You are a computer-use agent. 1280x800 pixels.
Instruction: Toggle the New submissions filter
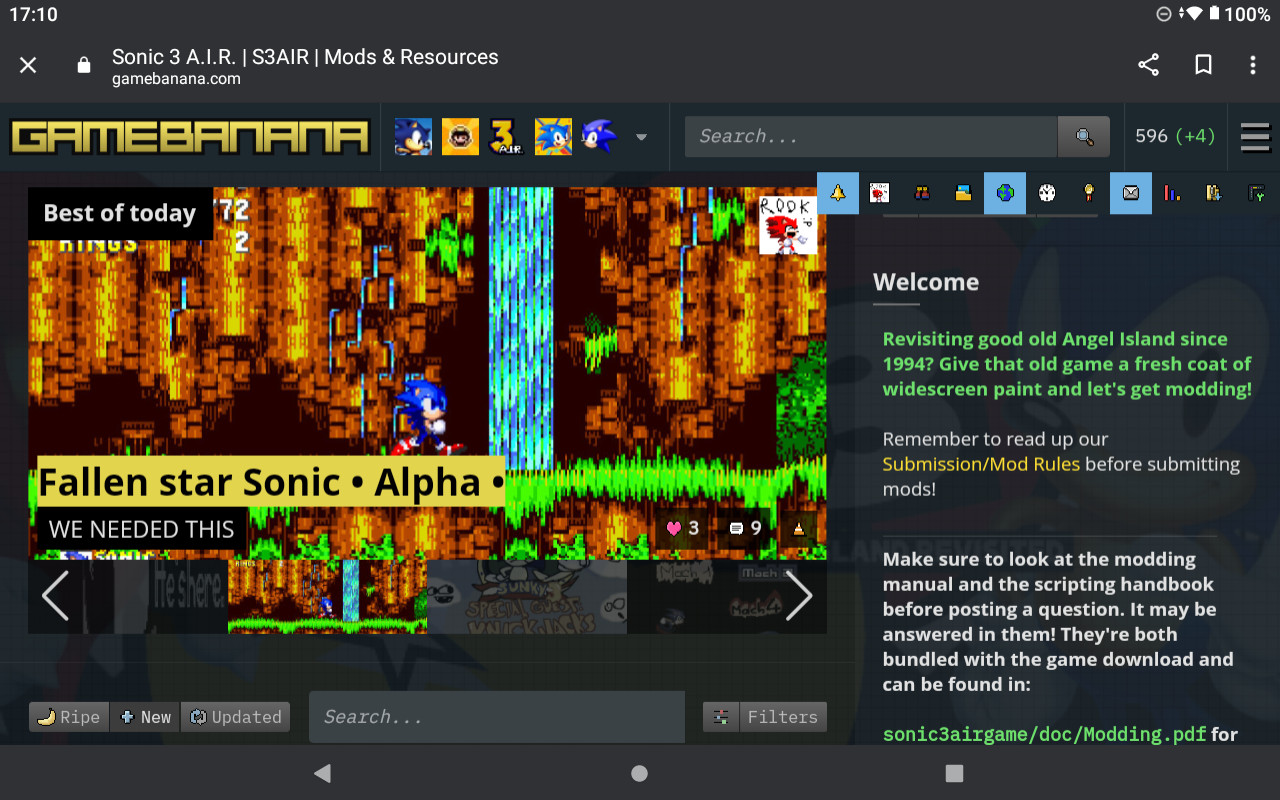tap(144, 716)
